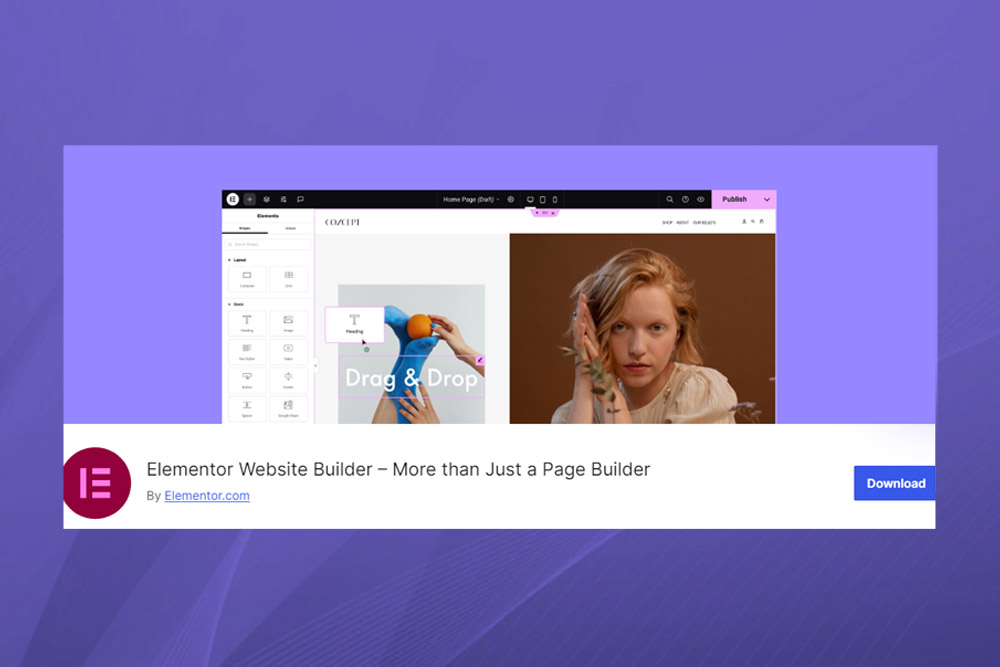Image resolution: width=1000 pixels, height=667 pixels.
Task: Open the SHOP menu item
Action: (667, 223)
